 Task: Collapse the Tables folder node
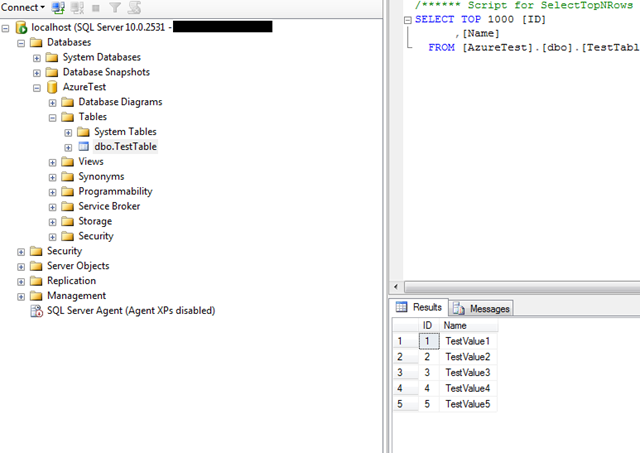click(x=52, y=118)
